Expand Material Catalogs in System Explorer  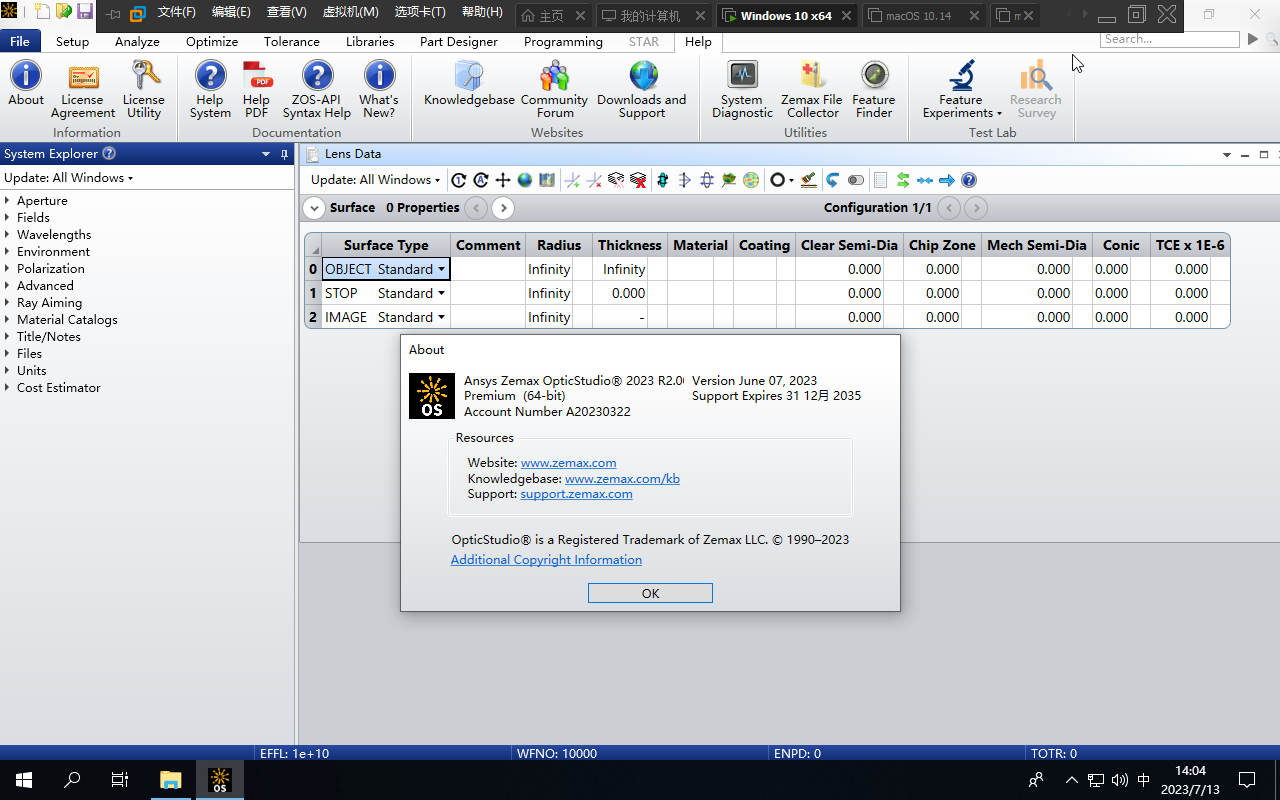tap(8, 320)
